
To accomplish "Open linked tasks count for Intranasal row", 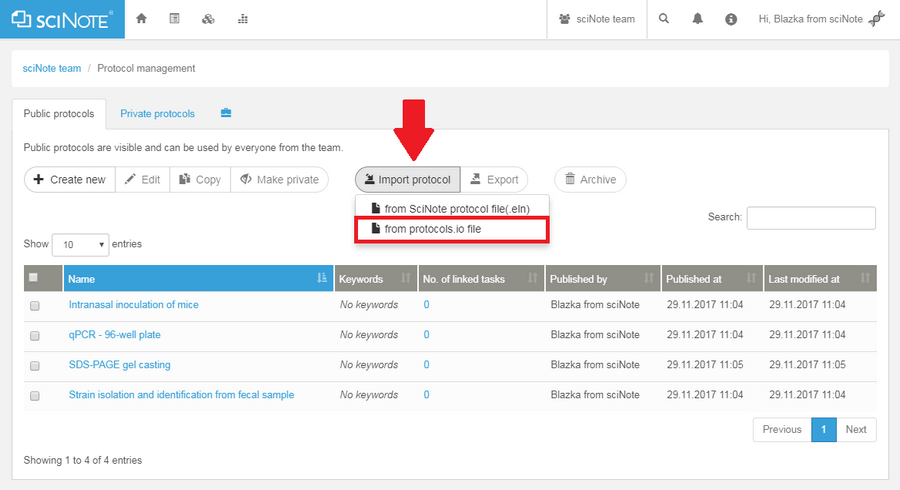I will (x=426, y=305).
